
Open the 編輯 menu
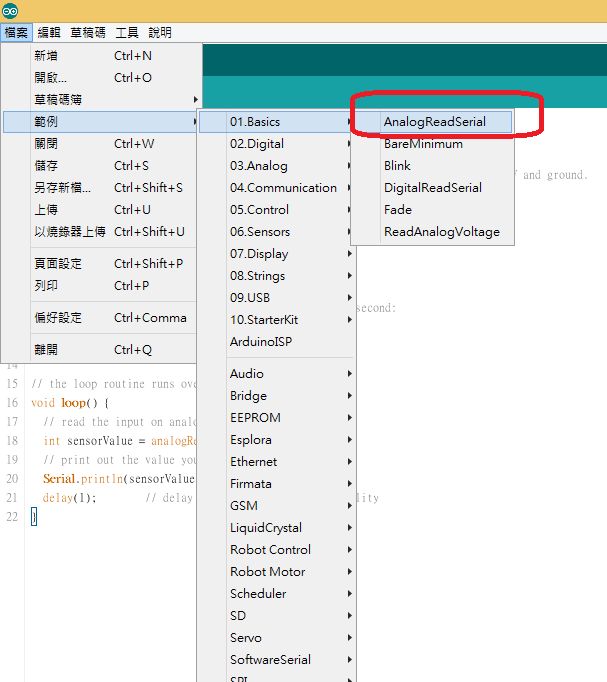[x=49, y=33]
